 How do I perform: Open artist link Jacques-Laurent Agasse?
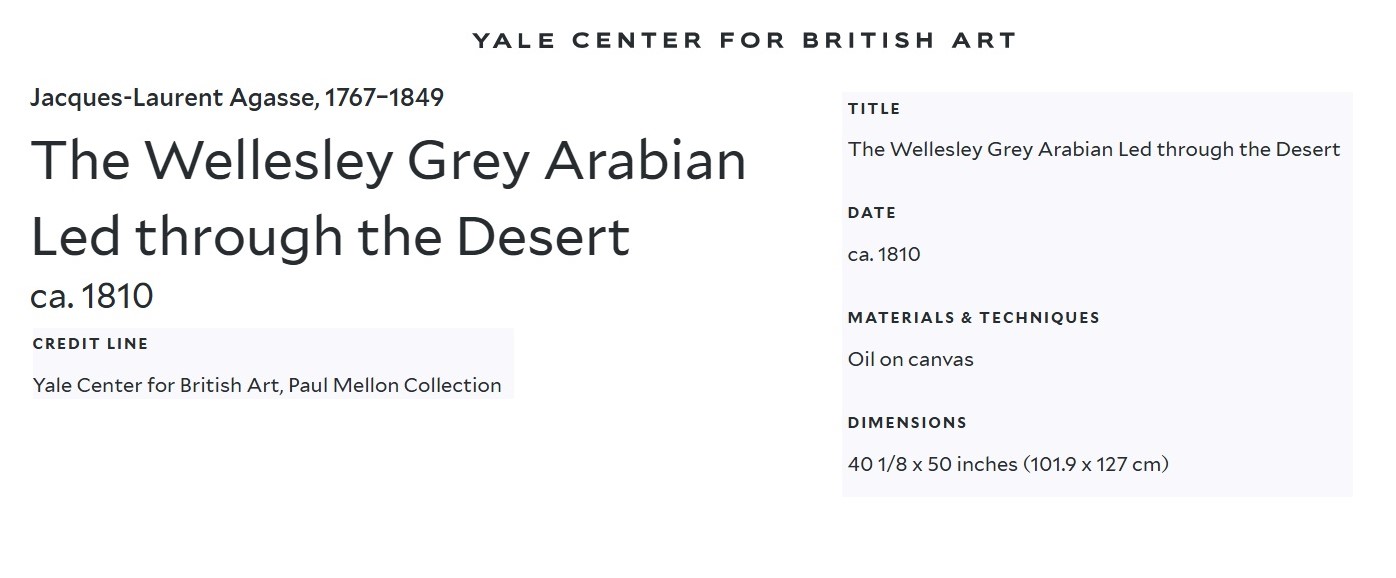coord(174,98)
